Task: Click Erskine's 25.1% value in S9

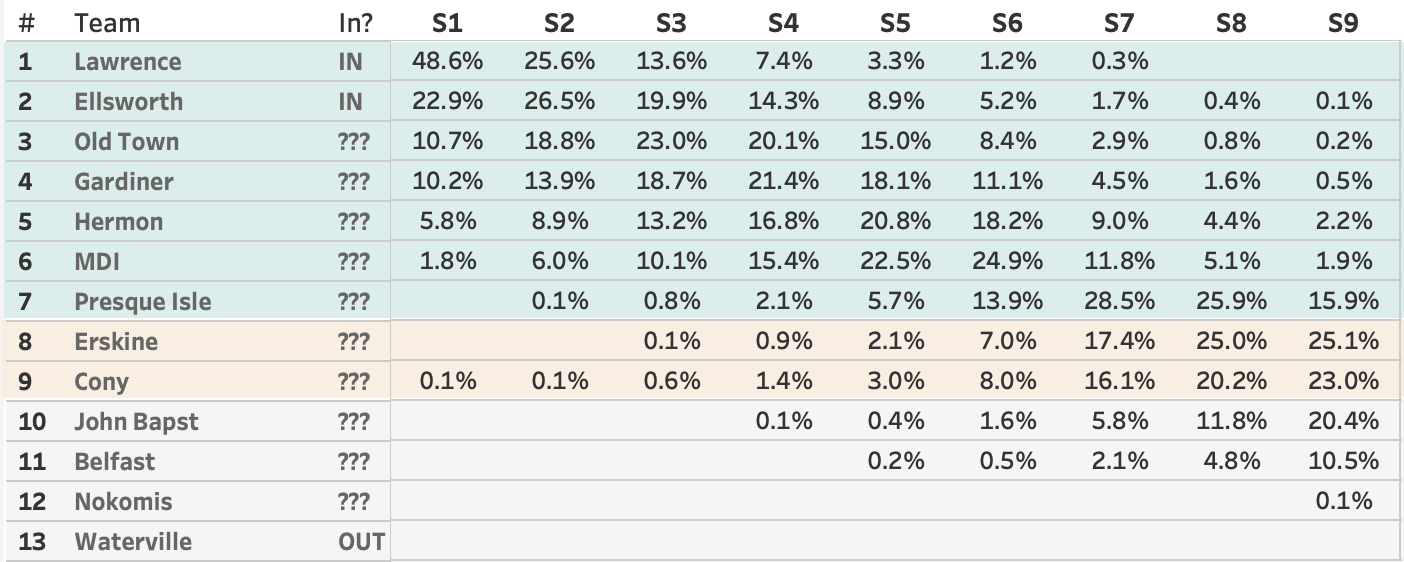Action: [1343, 342]
